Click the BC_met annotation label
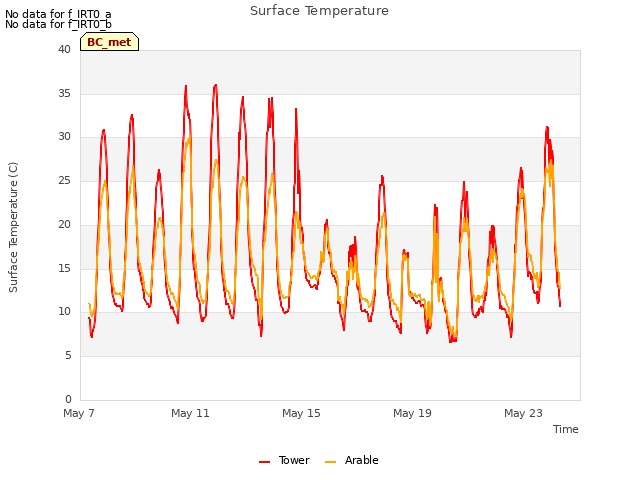The width and height of the screenshot is (640, 480). click(x=109, y=42)
